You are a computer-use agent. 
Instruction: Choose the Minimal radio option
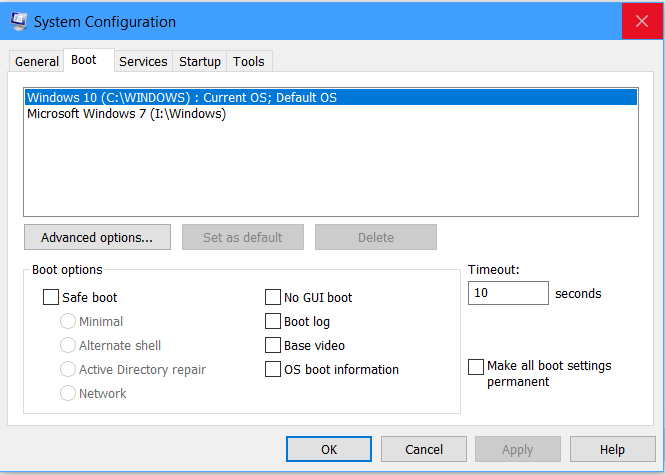click(68, 321)
